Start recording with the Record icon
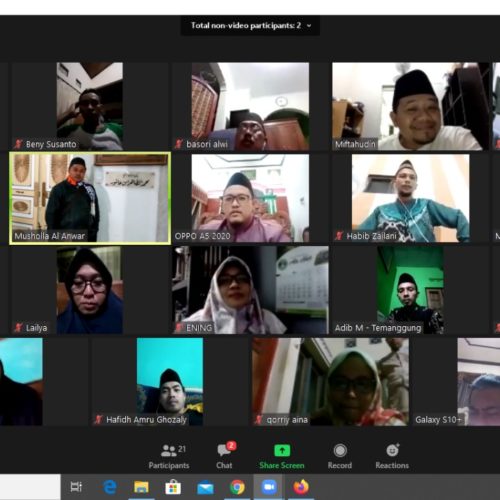The image size is (500, 500). 340,451
